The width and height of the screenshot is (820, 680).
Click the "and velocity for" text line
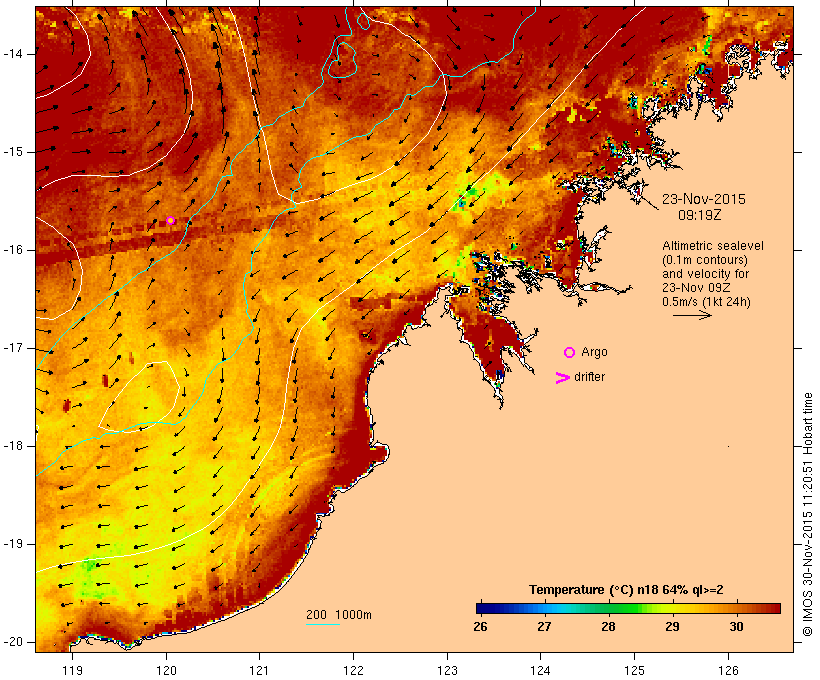[705, 274]
